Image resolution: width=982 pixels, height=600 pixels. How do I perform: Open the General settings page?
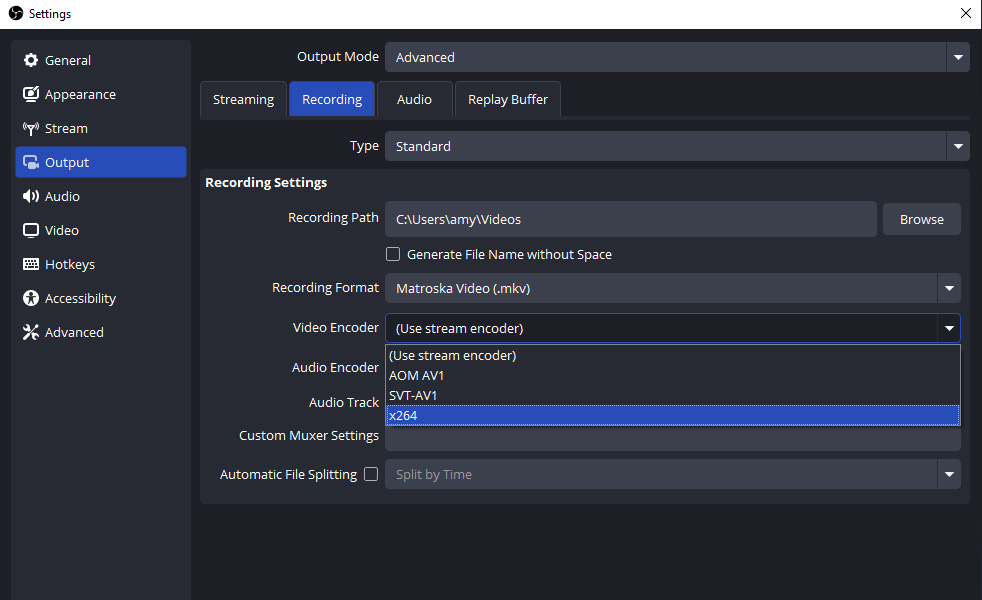(101, 60)
